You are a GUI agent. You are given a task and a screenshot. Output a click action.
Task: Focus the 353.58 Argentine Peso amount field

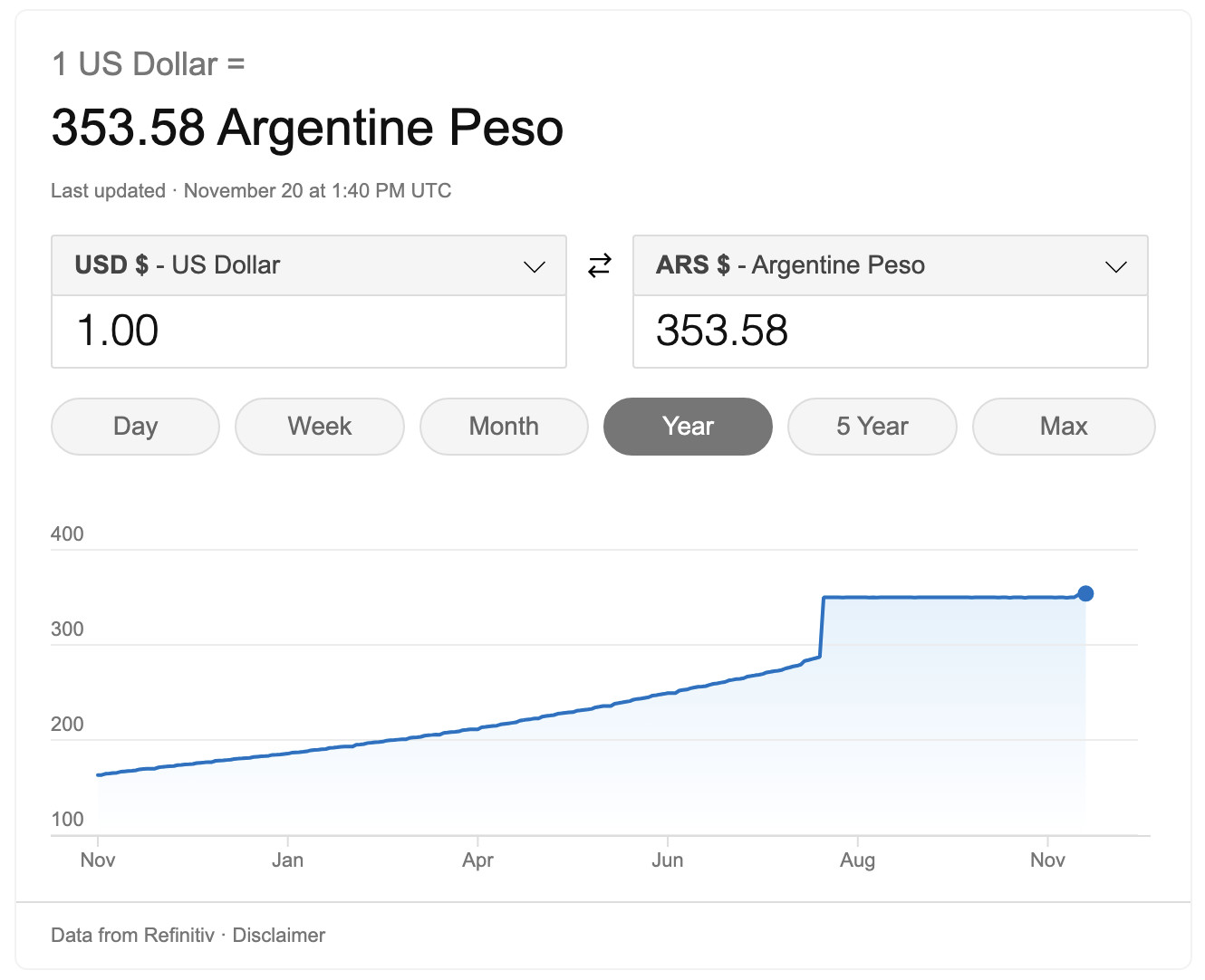click(x=891, y=331)
